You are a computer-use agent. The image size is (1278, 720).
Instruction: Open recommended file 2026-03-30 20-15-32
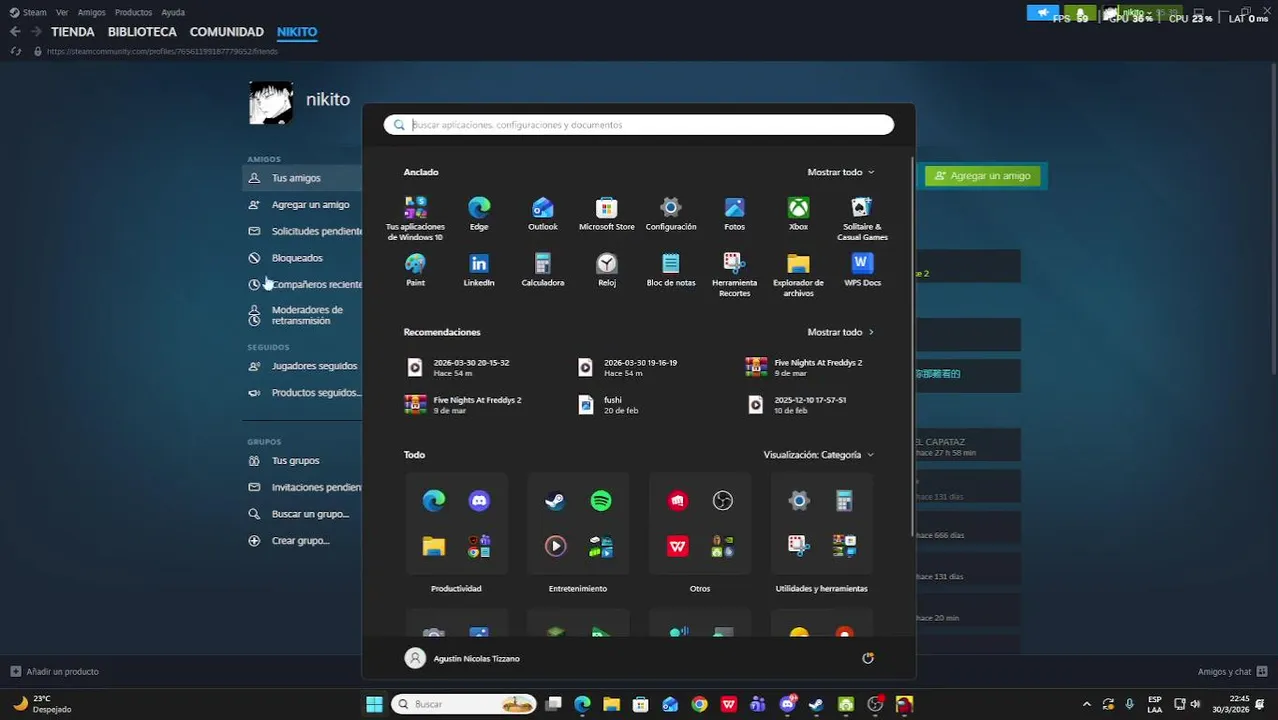pyautogui.click(x=458, y=368)
